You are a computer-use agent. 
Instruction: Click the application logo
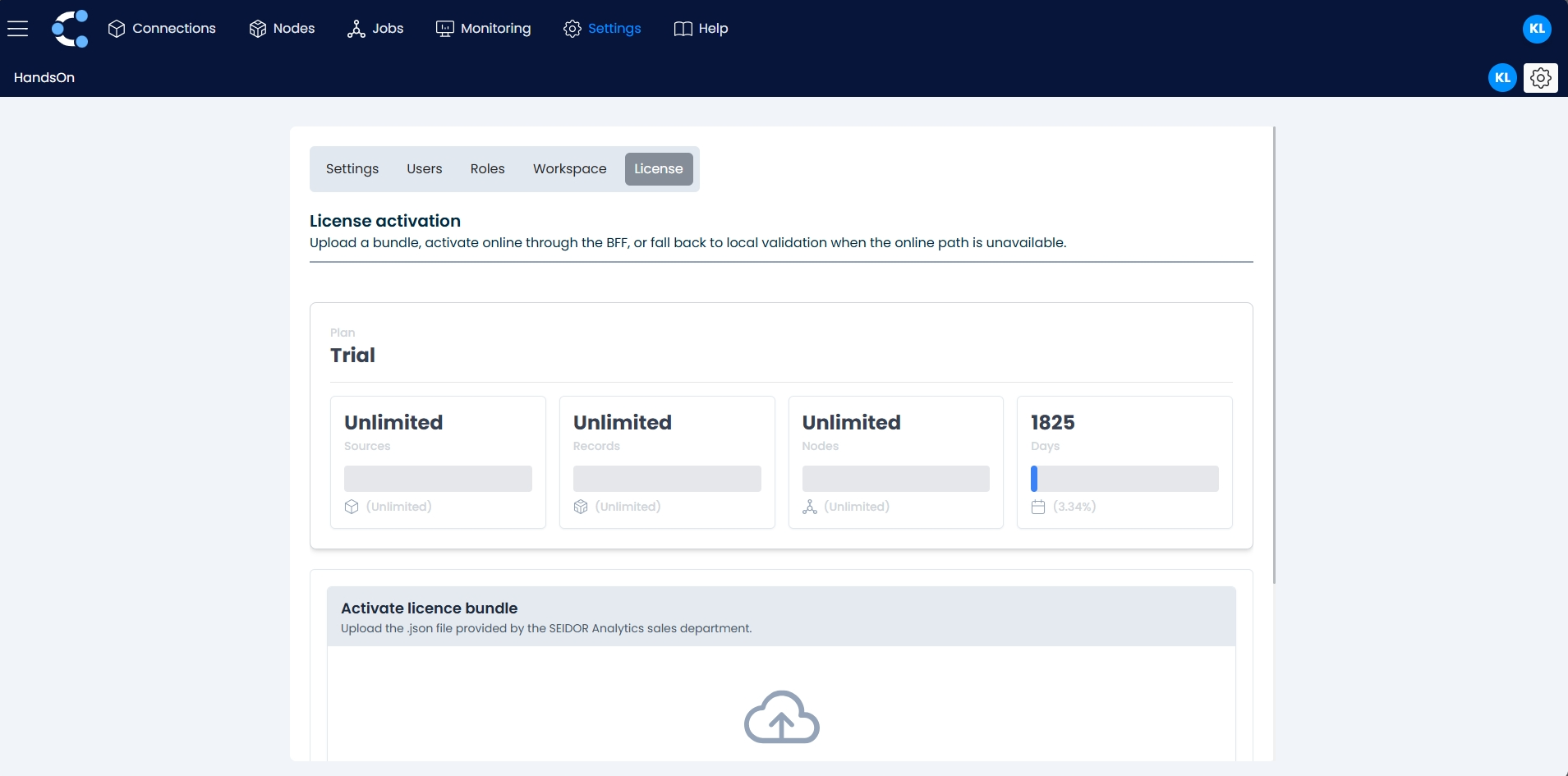(70, 29)
